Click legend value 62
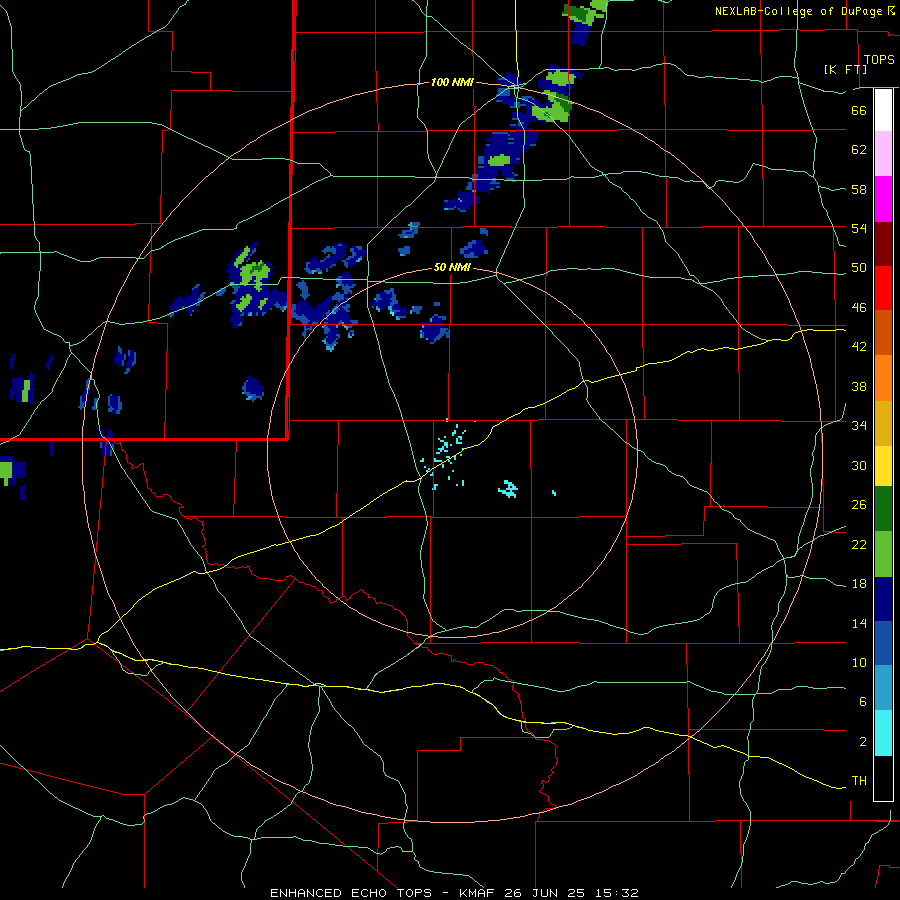This screenshot has height=900, width=900. (x=859, y=149)
